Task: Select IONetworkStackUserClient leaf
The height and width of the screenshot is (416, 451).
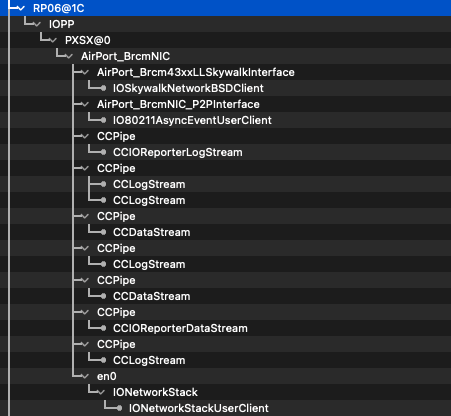Action: pos(199,408)
